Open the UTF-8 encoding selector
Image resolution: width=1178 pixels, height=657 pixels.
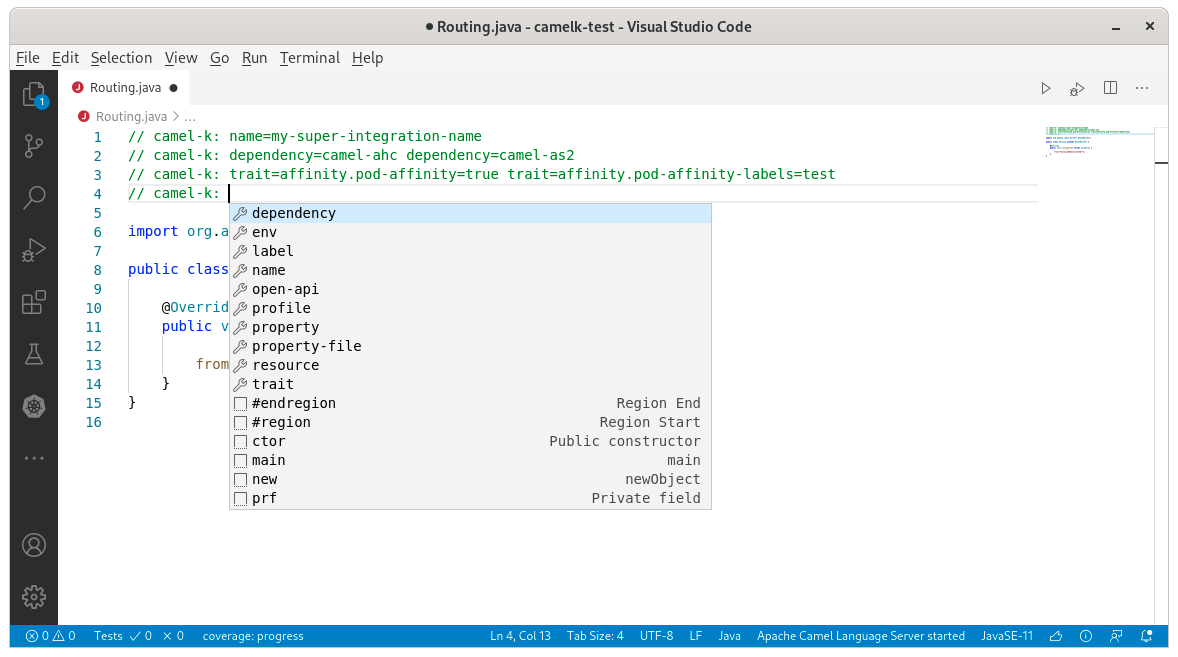pyautogui.click(x=656, y=636)
